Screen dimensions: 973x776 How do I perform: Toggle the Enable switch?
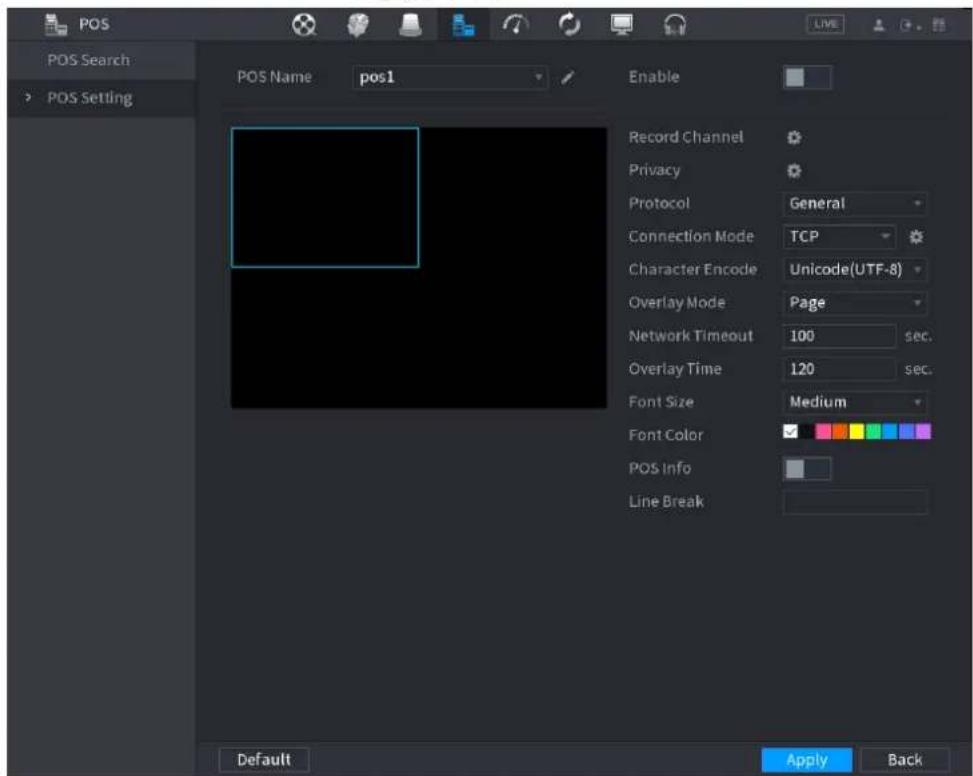[807, 78]
